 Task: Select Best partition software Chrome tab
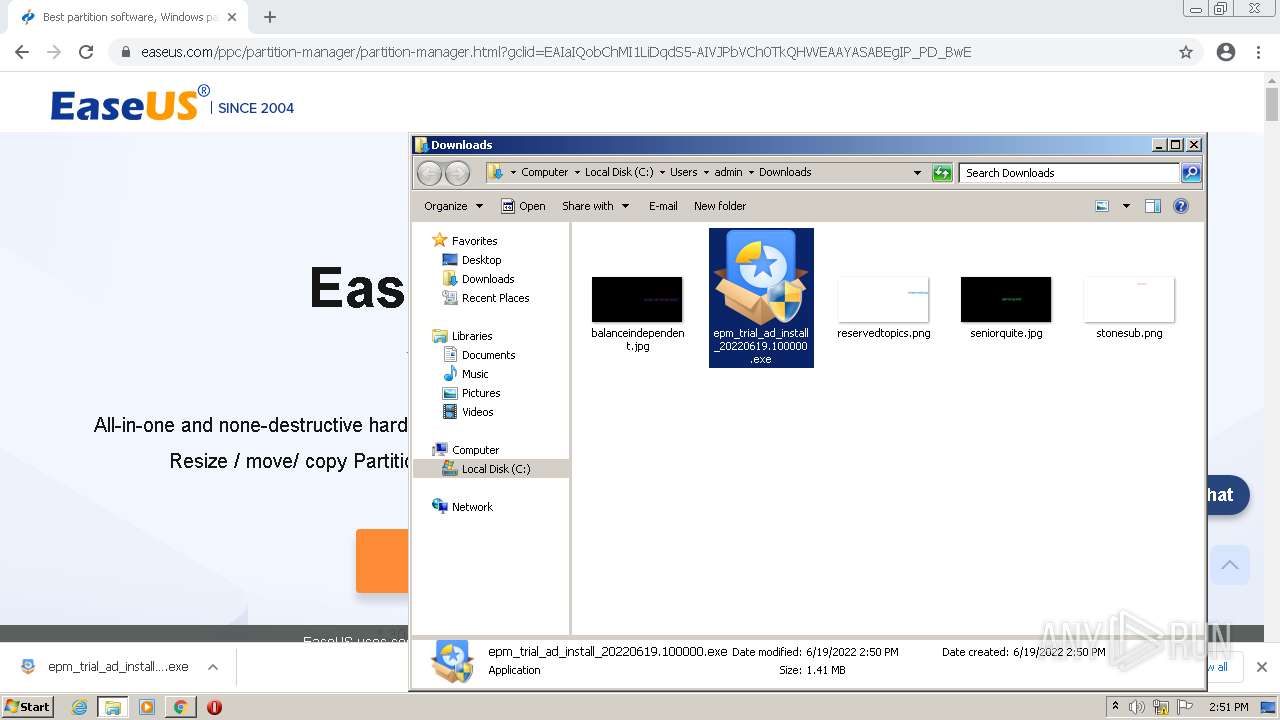pos(128,17)
